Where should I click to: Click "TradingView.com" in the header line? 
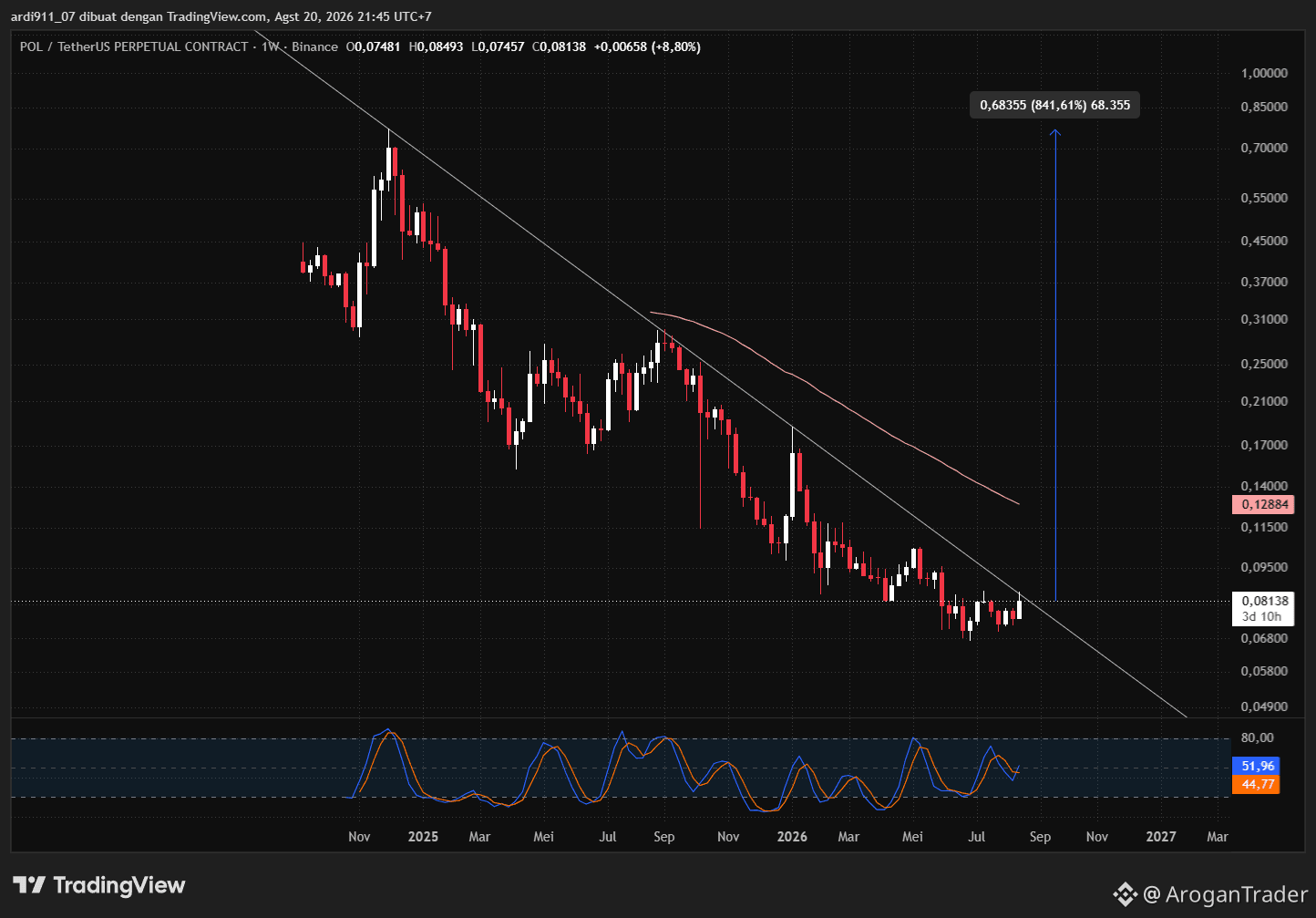coord(217,16)
